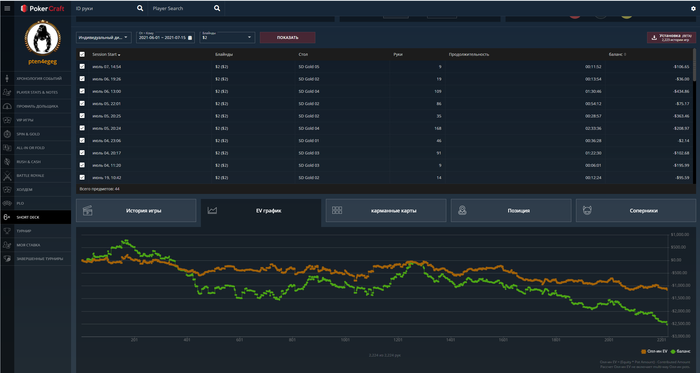Open the Spin & Gold sidebar icon
The width and height of the screenshot is (700, 373).
(7, 134)
